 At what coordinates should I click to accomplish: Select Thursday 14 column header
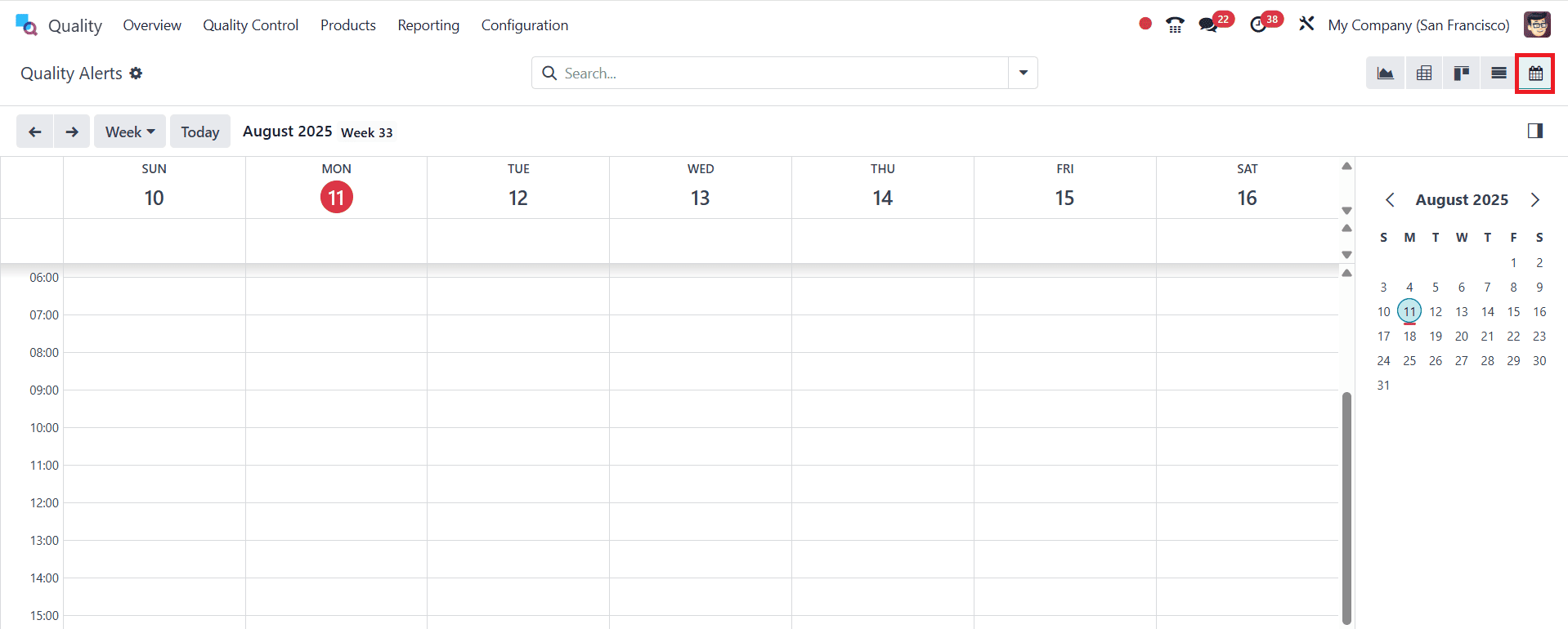[x=883, y=188]
